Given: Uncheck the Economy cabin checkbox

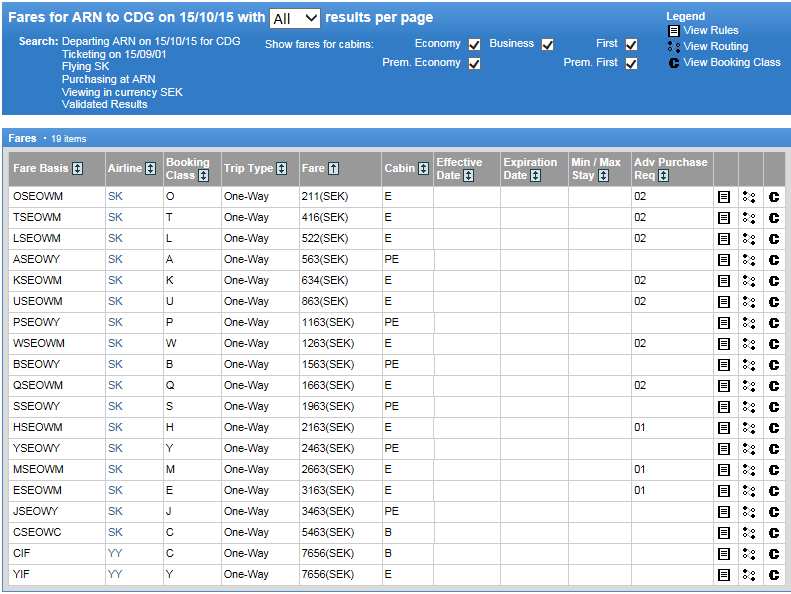Looking at the screenshot, I should coord(475,45).
